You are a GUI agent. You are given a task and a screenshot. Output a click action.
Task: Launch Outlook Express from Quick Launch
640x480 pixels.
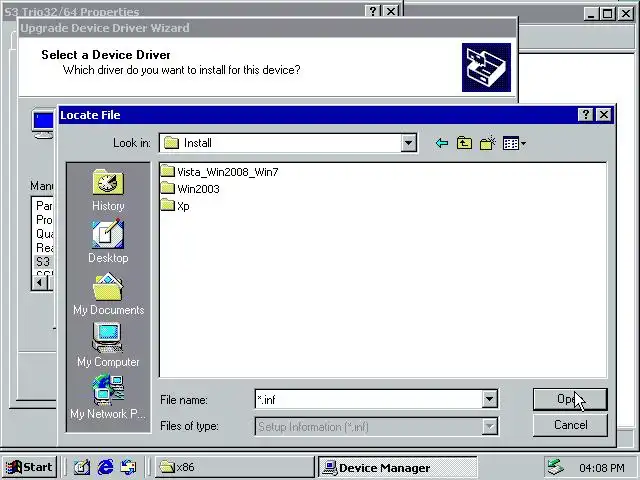coord(128,467)
